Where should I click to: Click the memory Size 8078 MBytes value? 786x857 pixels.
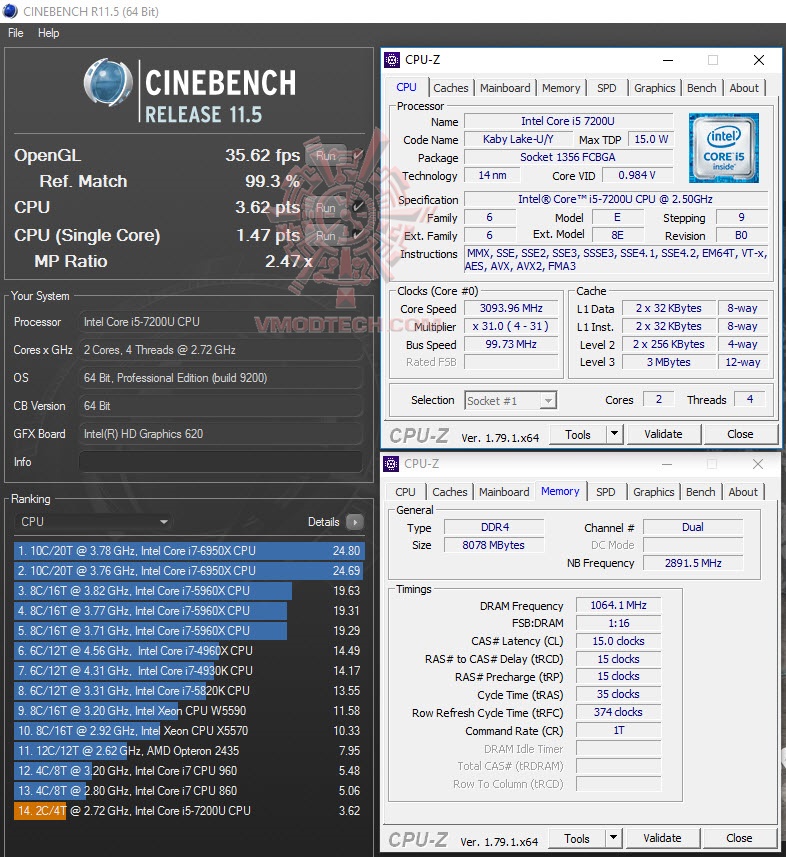494,545
